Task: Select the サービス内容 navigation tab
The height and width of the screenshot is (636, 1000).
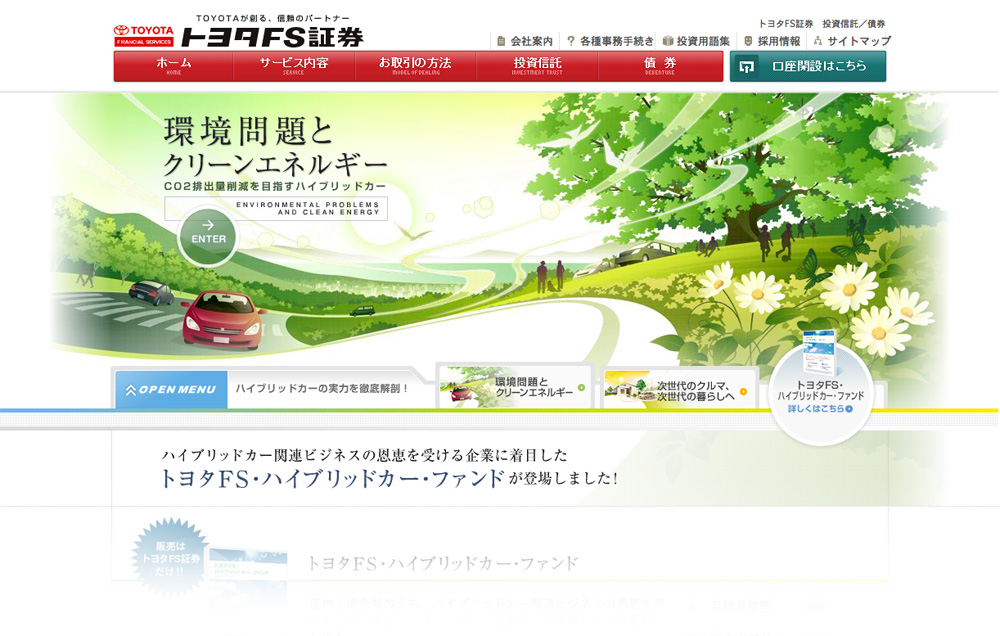Action: tap(294, 66)
